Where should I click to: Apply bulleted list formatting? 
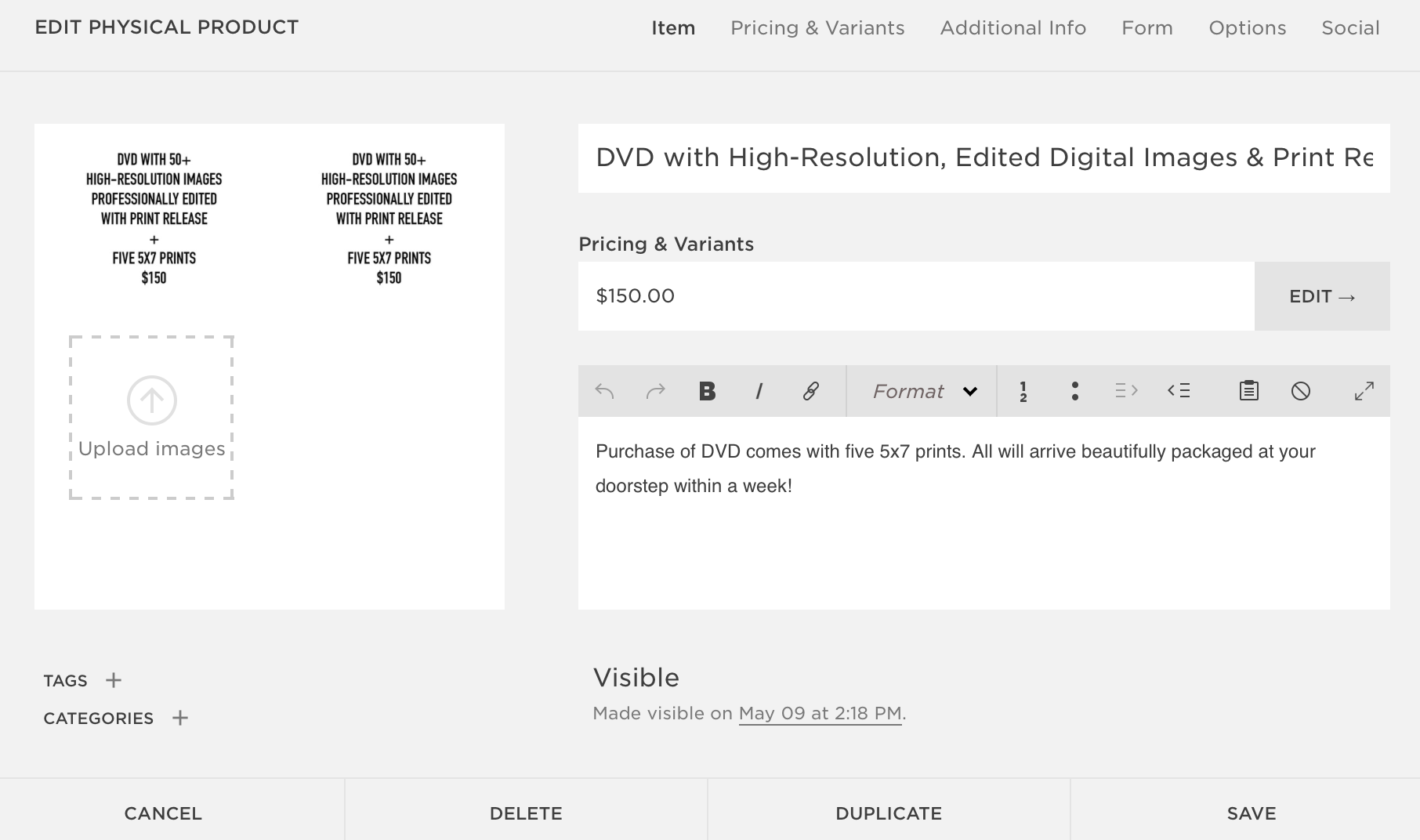pyautogui.click(x=1074, y=391)
